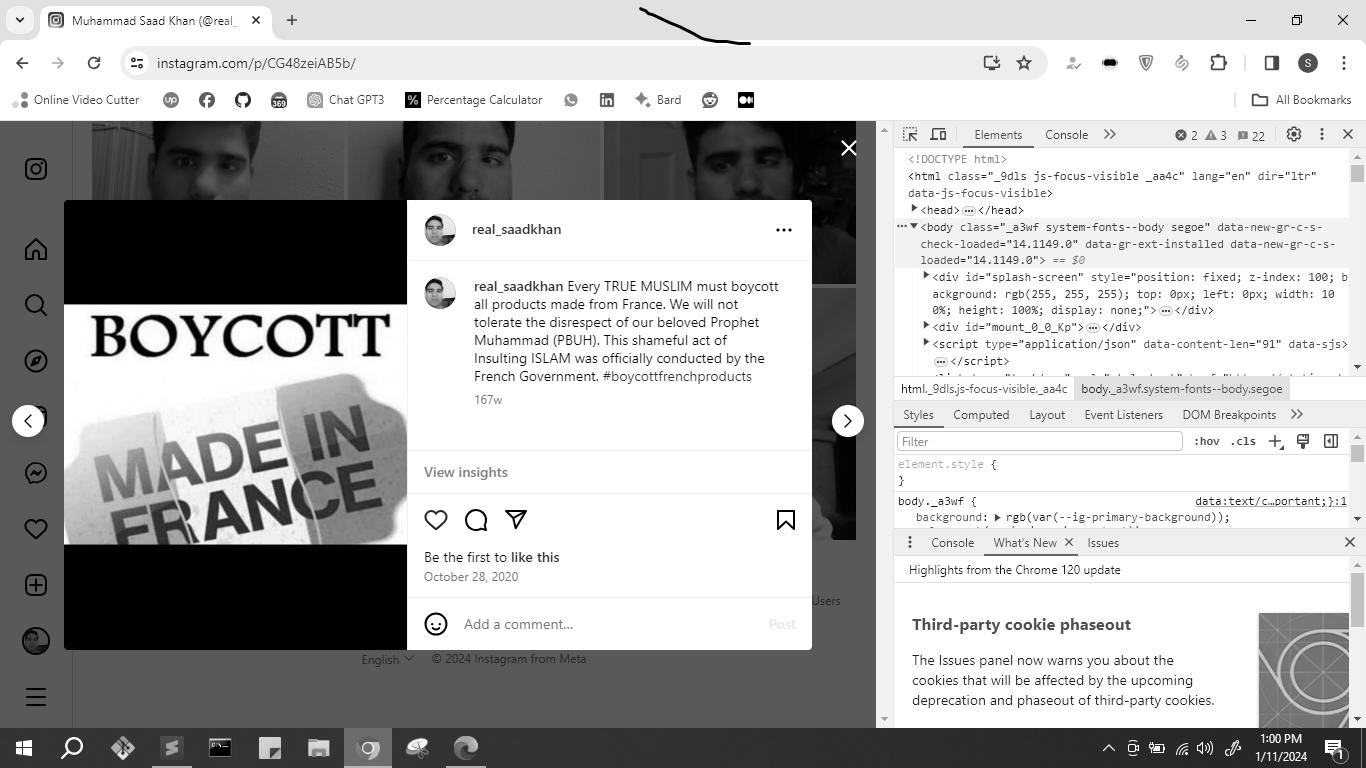
Task: Open notifications heart in sidebar
Action: pos(36,529)
